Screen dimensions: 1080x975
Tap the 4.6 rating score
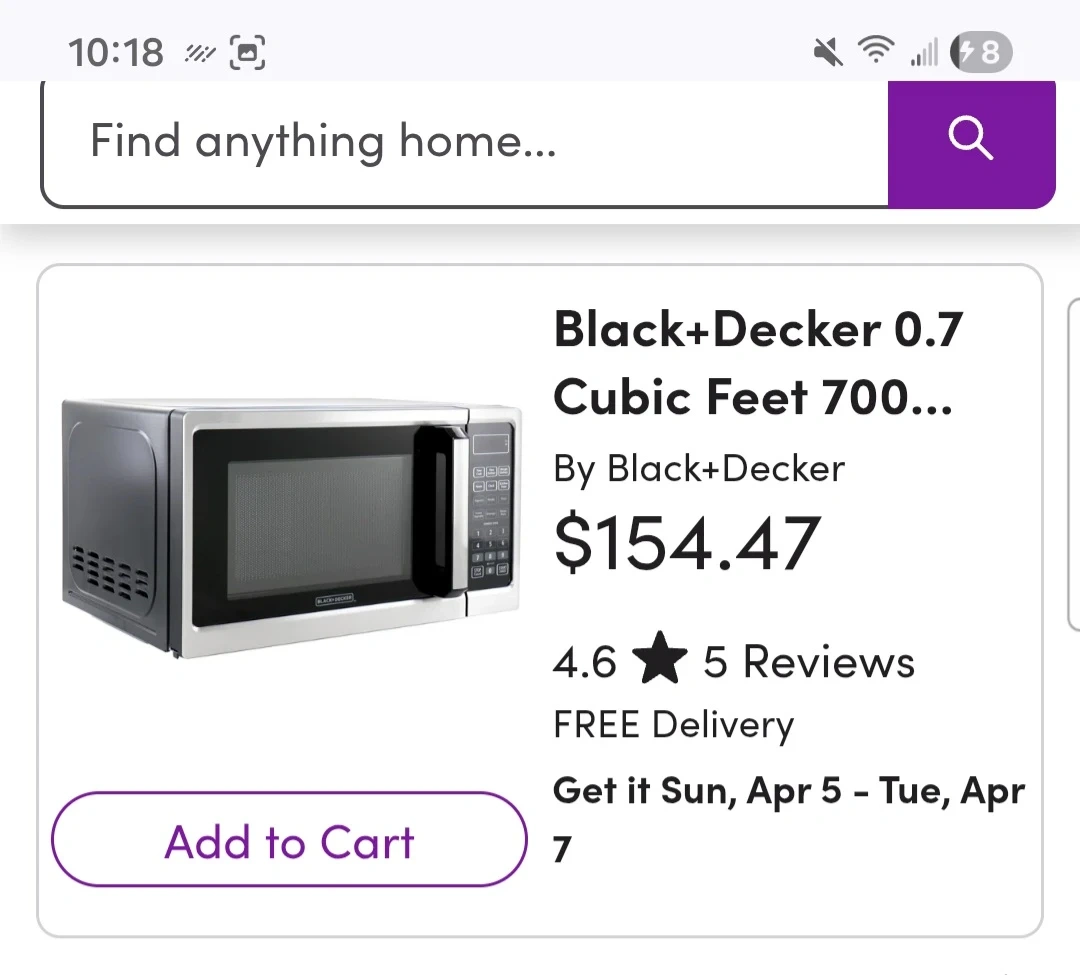pos(585,662)
